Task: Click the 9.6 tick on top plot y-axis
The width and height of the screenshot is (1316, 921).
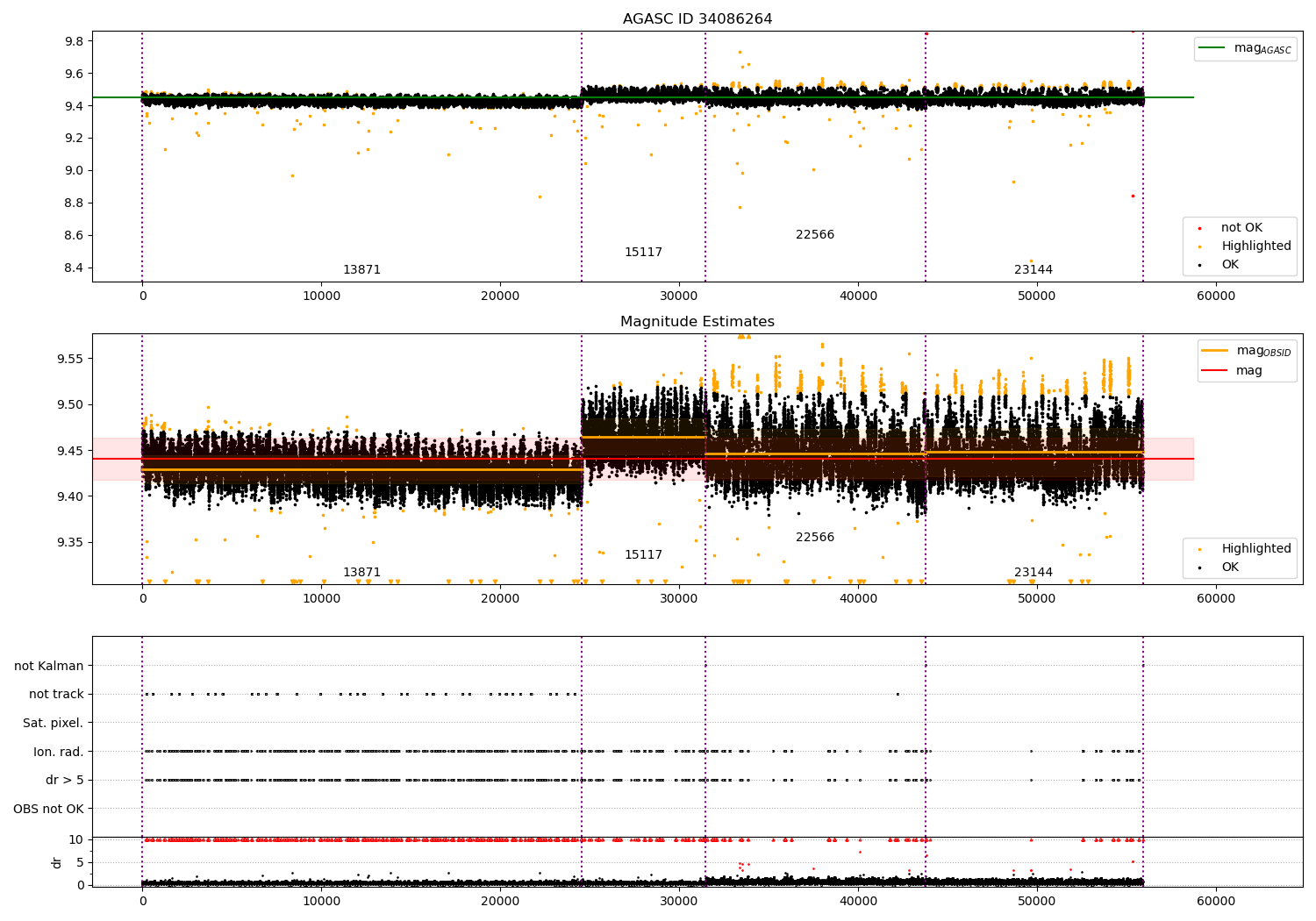Action: coord(74,74)
